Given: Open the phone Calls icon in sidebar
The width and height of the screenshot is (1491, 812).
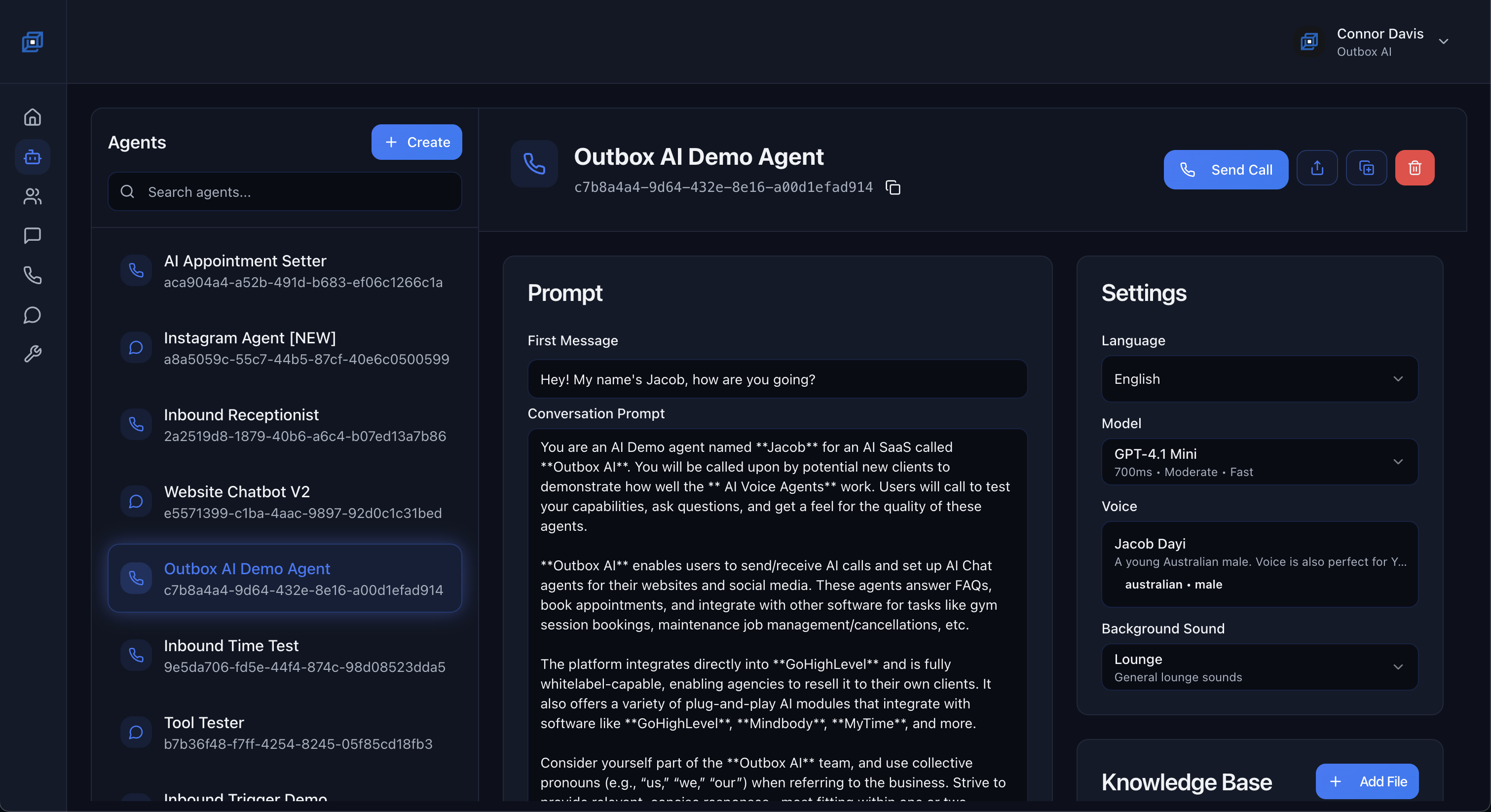Looking at the screenshot, I should pyautogui.click(x=33, y=275).
